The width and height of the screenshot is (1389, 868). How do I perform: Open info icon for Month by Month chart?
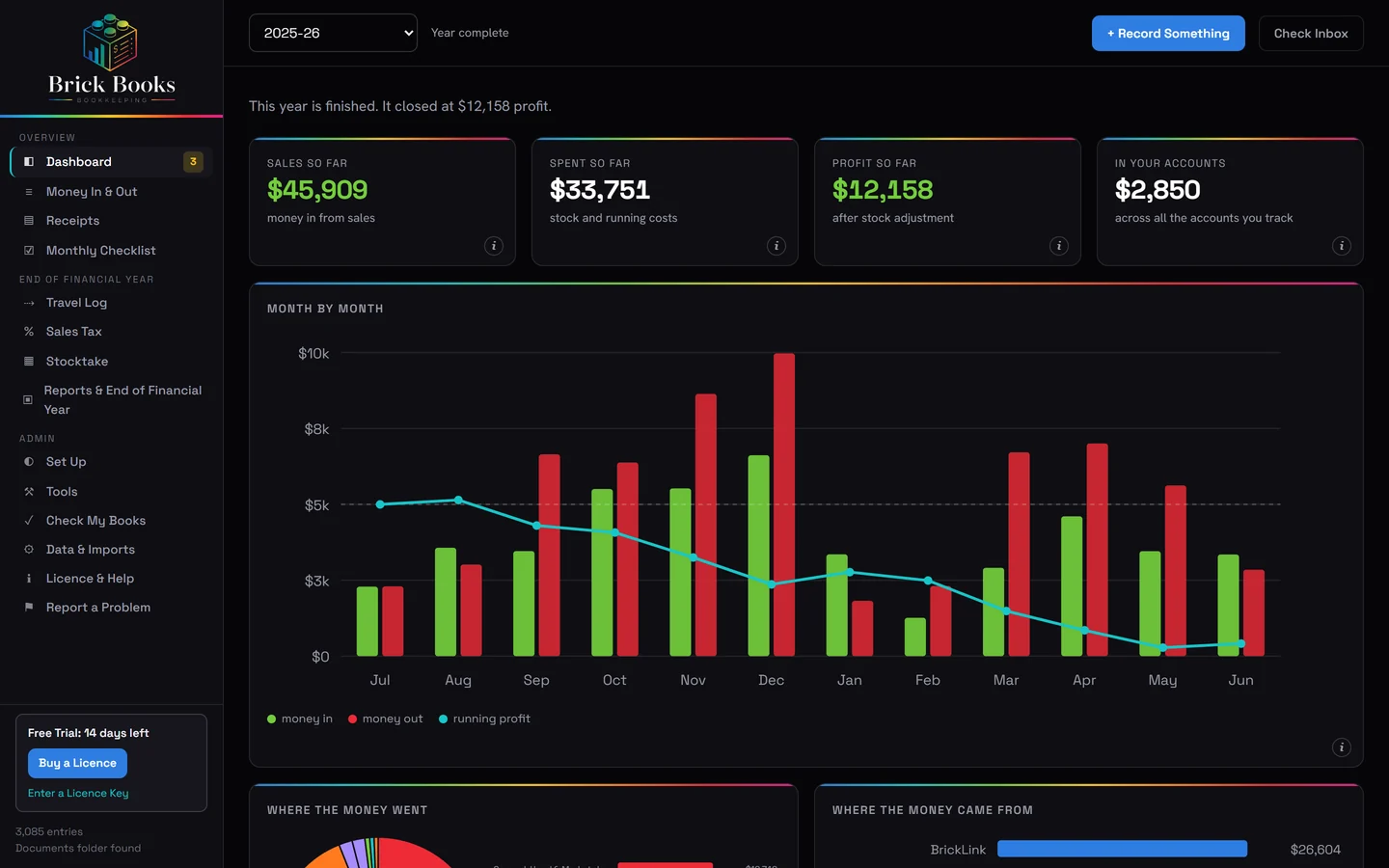click(x=1342, y=747)
